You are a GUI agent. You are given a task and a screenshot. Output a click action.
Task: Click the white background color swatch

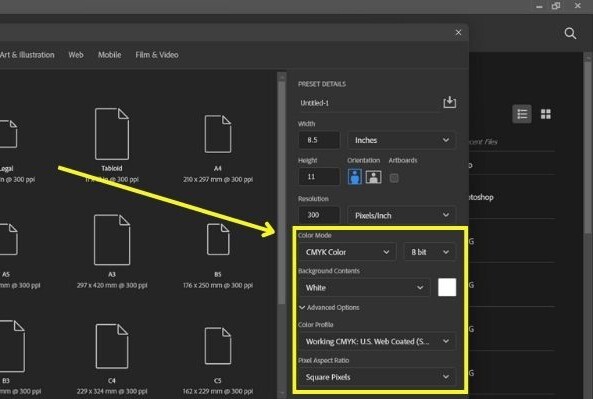coord(447,287)
